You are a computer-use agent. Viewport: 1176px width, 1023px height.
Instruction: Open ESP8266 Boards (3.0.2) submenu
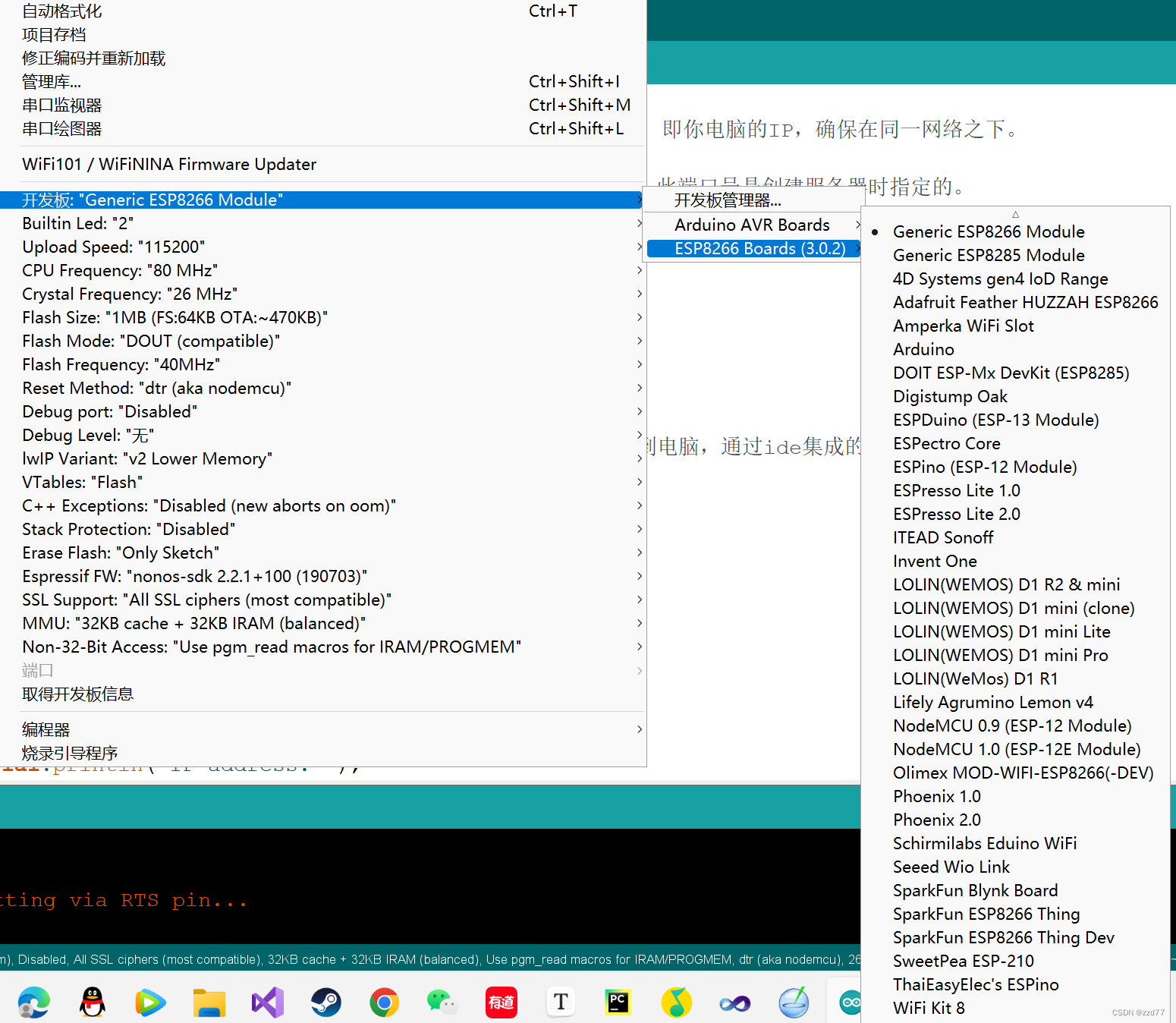[753, 248]
